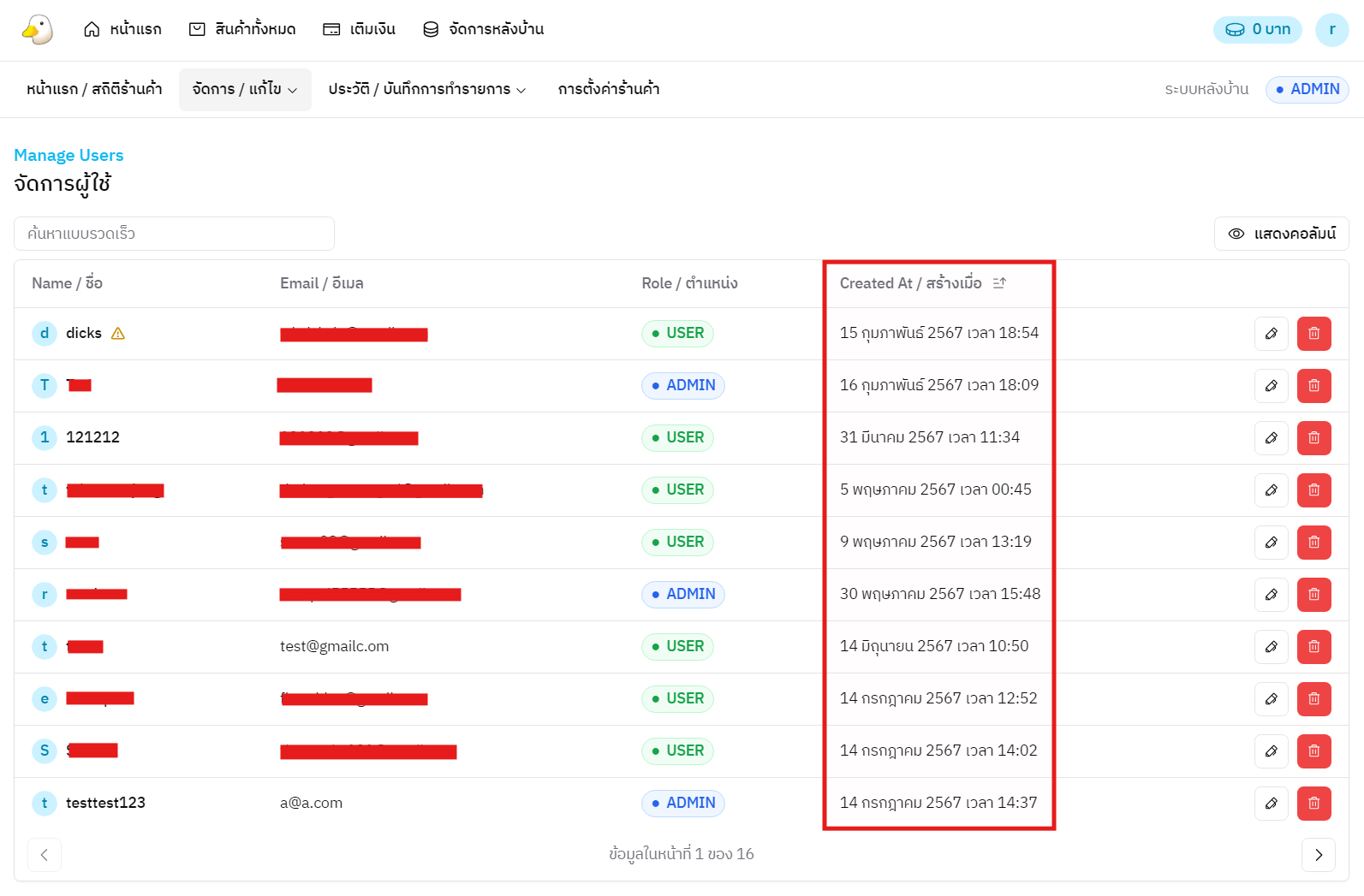Edit user with test@gmailc.com email
The width and height of the screenshot is (1364, 896).
(1271, 647)
